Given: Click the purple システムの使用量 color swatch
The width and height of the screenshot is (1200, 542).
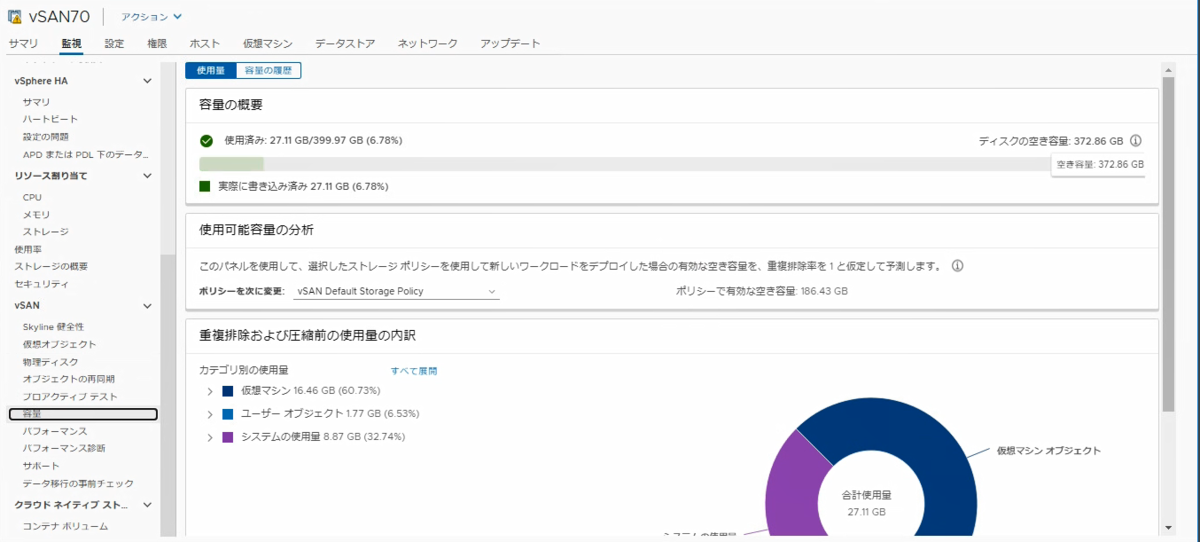Looking at the screenshot, I should coord(228,437).
